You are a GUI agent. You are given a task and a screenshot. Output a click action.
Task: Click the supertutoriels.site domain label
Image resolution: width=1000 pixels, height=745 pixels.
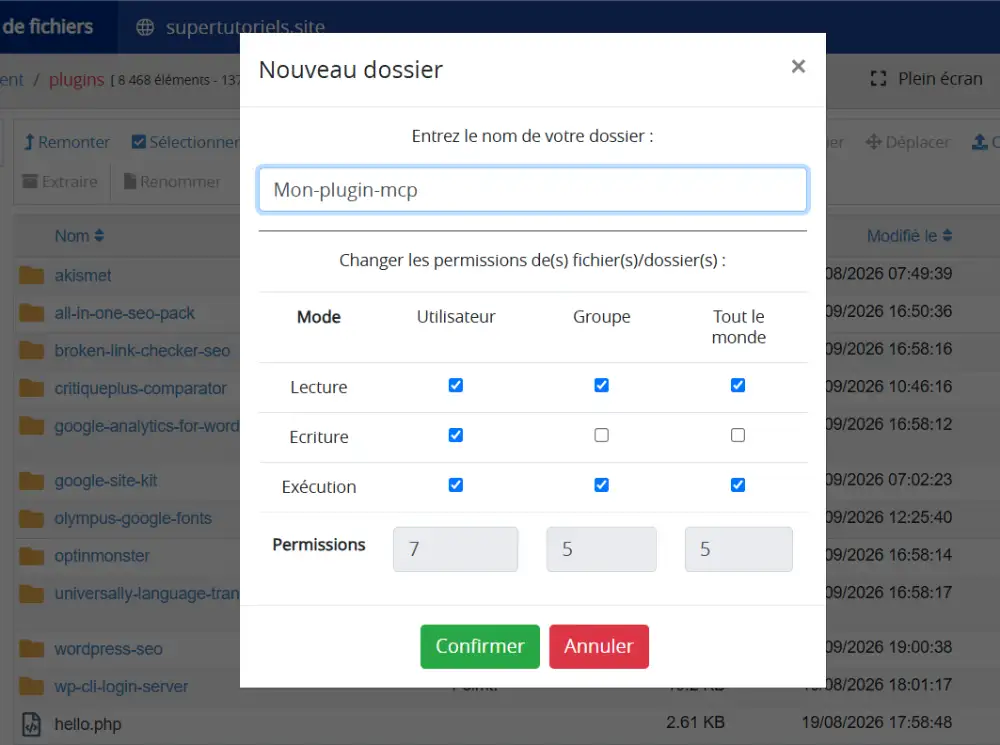245,27
